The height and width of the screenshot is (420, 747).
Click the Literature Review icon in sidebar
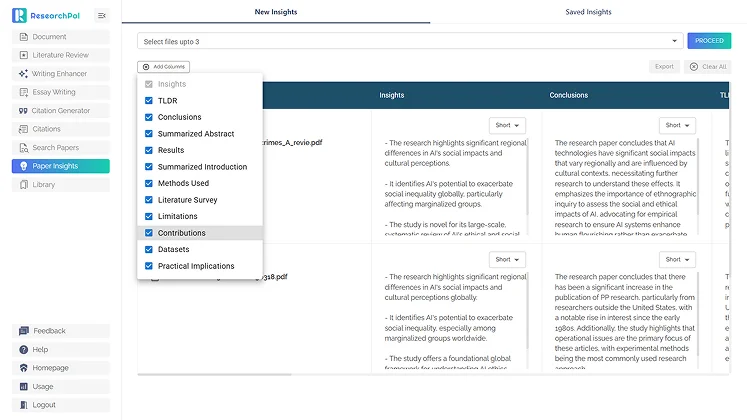[x=23, y=55]
